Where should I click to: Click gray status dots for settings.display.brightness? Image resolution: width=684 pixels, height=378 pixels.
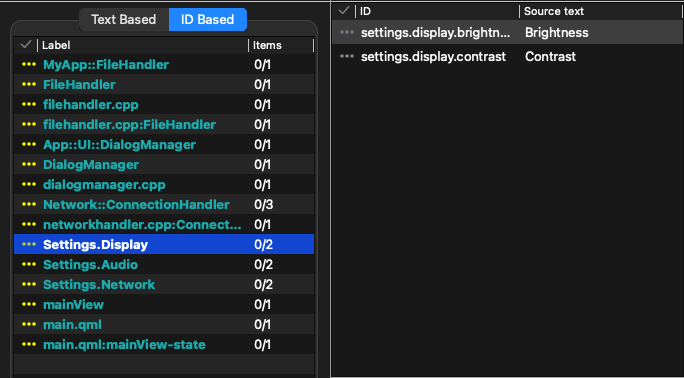[347, 32]
